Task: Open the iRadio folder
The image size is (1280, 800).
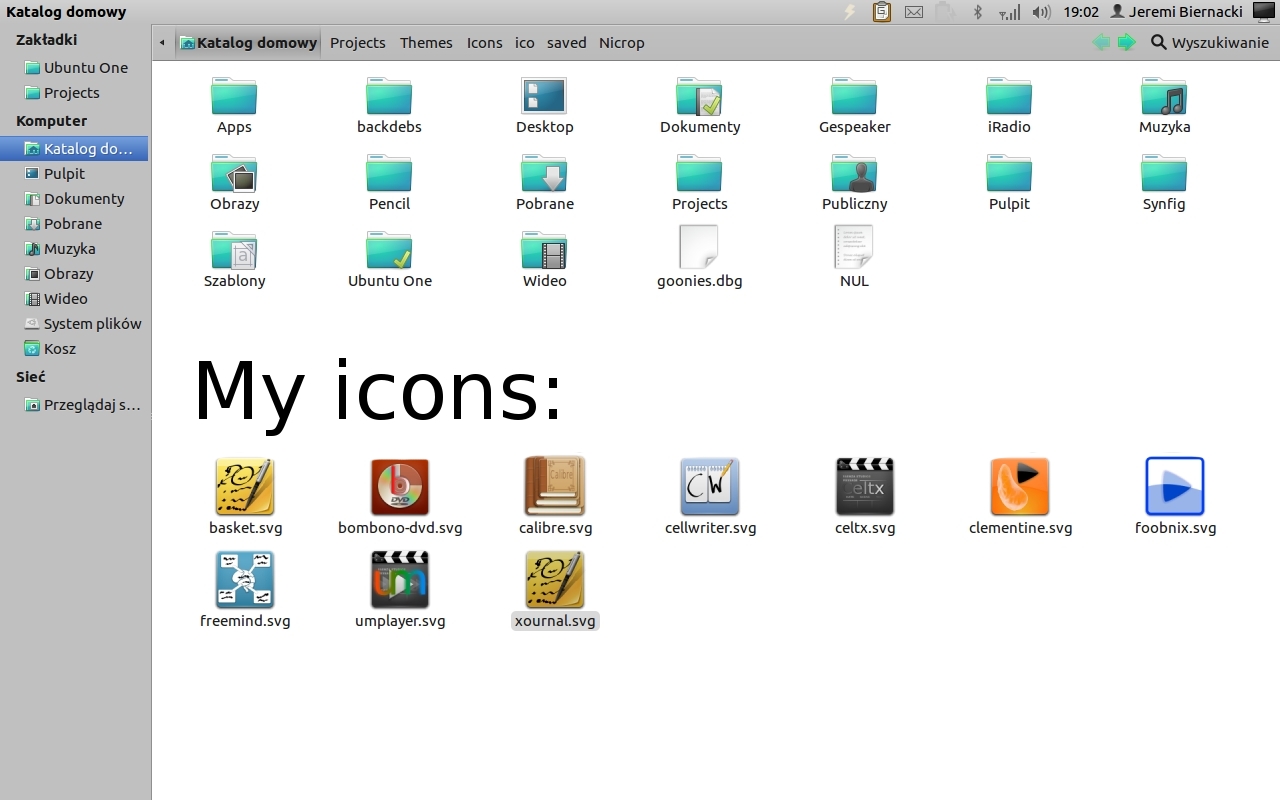Action: (1009, 97)
